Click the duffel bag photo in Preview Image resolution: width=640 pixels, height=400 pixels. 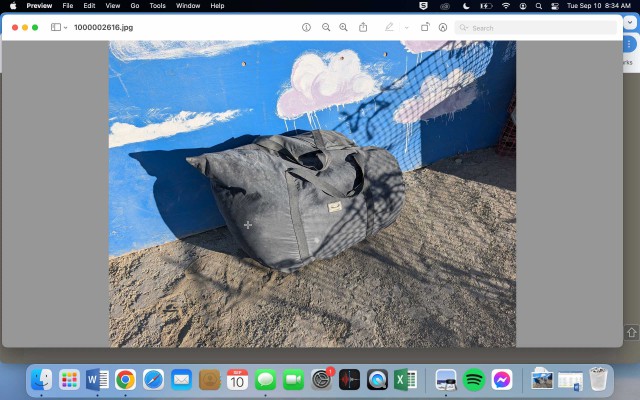click(312, 193)
